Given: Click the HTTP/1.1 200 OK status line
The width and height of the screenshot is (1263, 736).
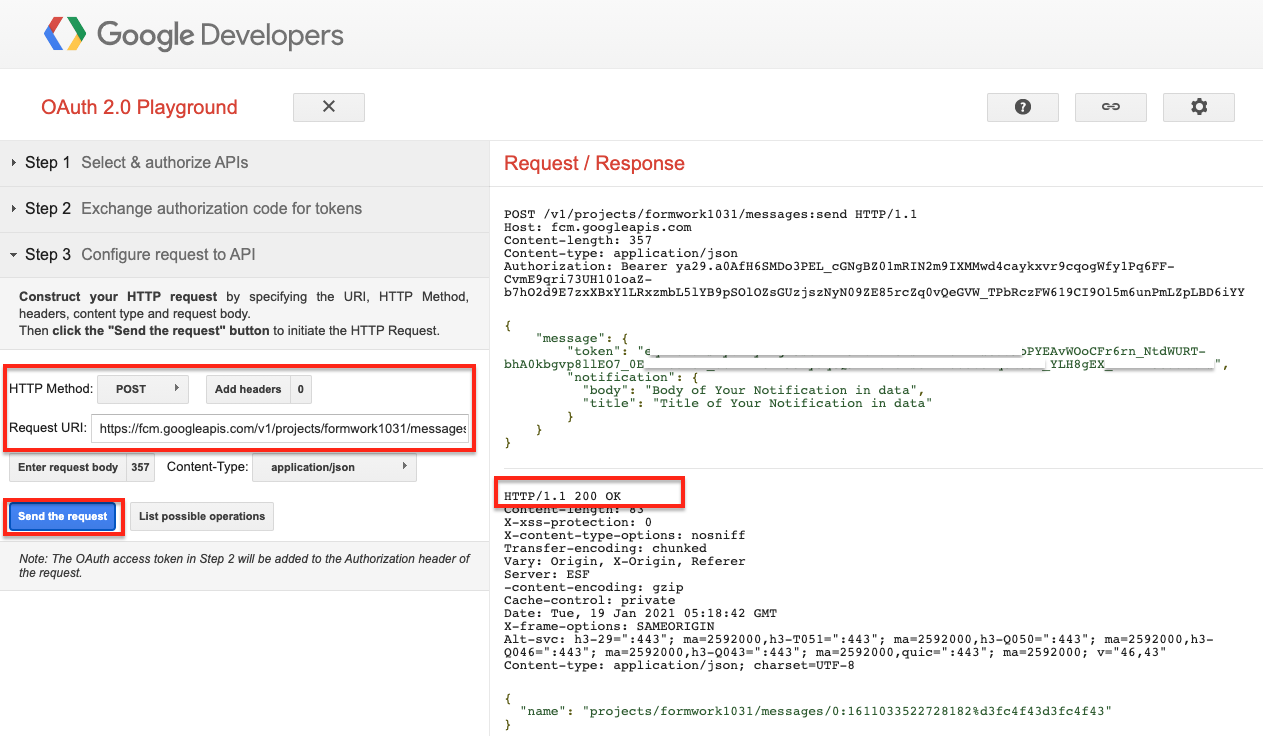Looking at the screenshot, I should [x=562, y=497].
